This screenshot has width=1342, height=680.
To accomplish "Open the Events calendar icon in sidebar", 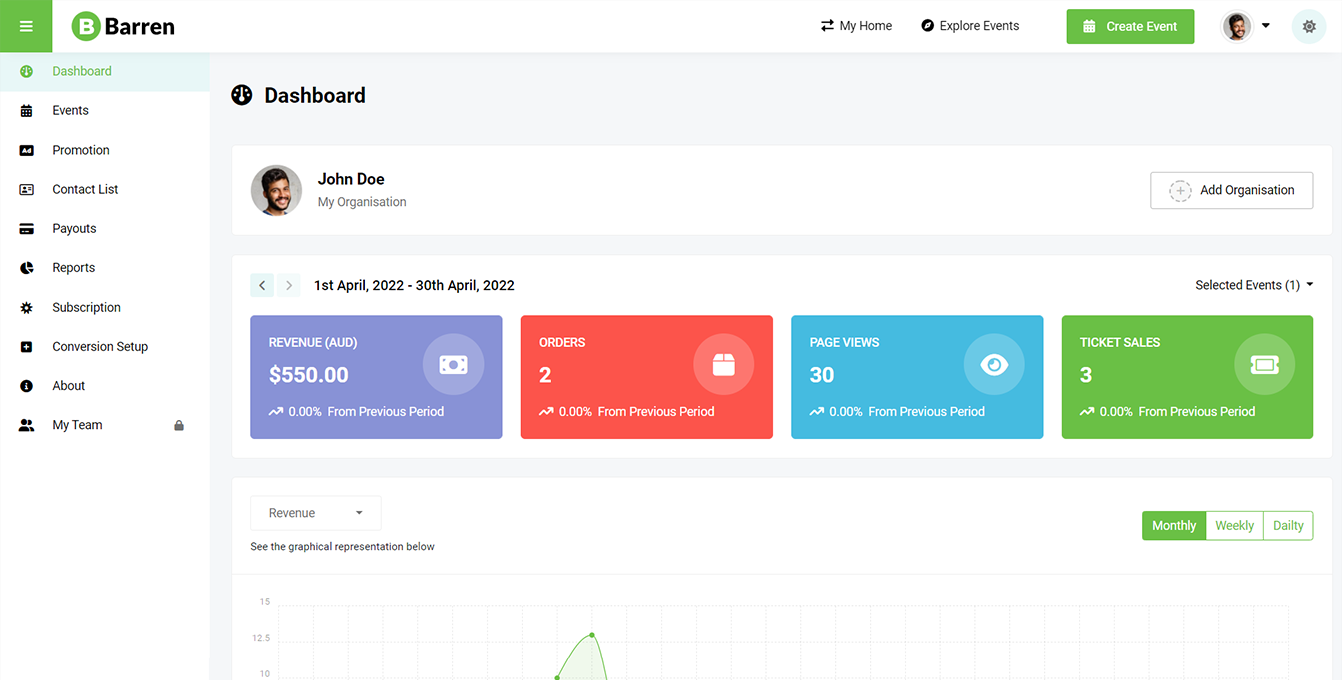I will pos(27,111).
